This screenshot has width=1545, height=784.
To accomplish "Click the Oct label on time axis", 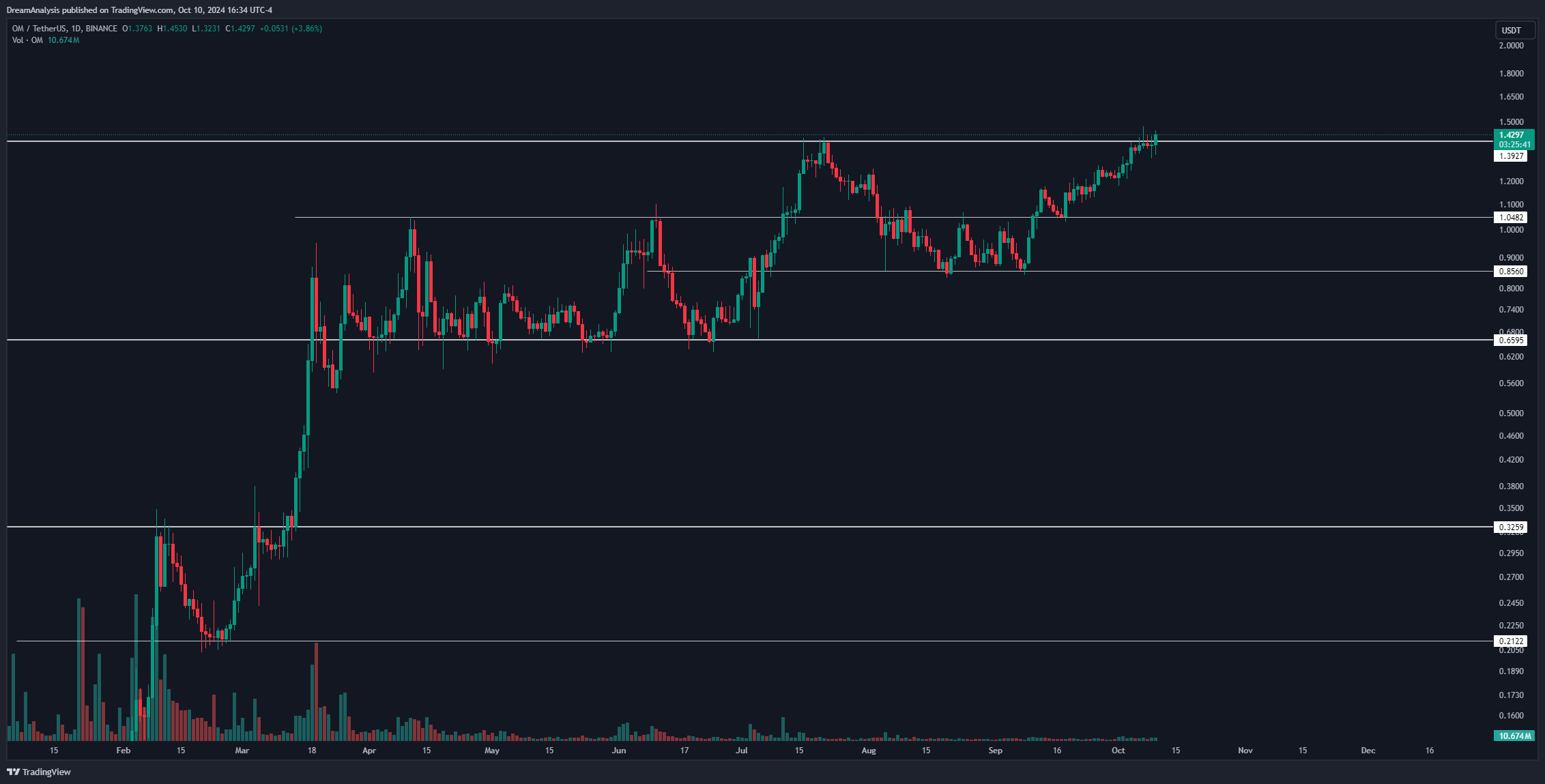I will (1118, 751).
